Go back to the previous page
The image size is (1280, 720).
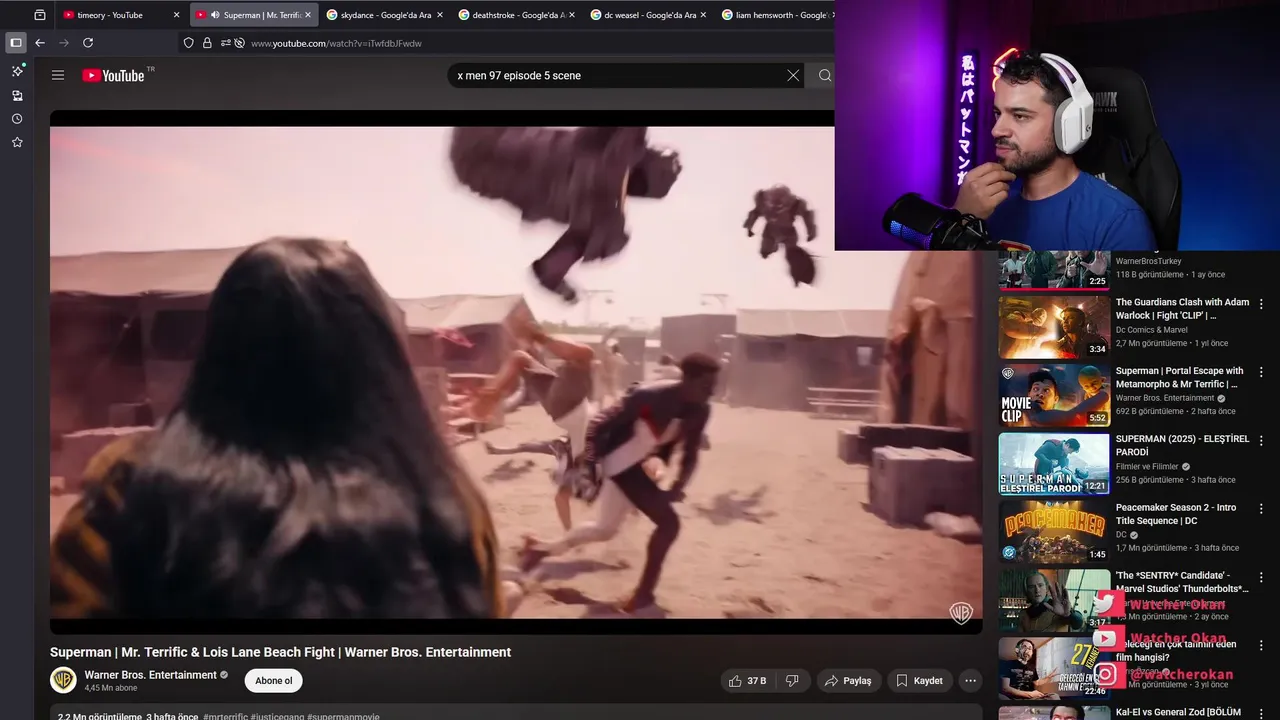[40, 43]
